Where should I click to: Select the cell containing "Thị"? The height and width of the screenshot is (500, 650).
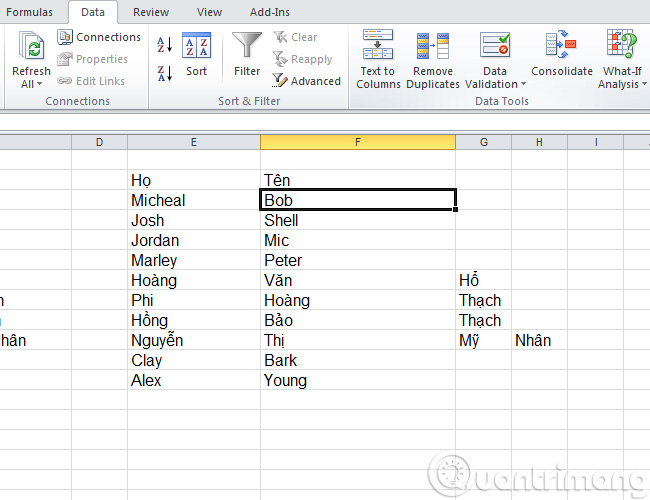[x=358, y=340]
